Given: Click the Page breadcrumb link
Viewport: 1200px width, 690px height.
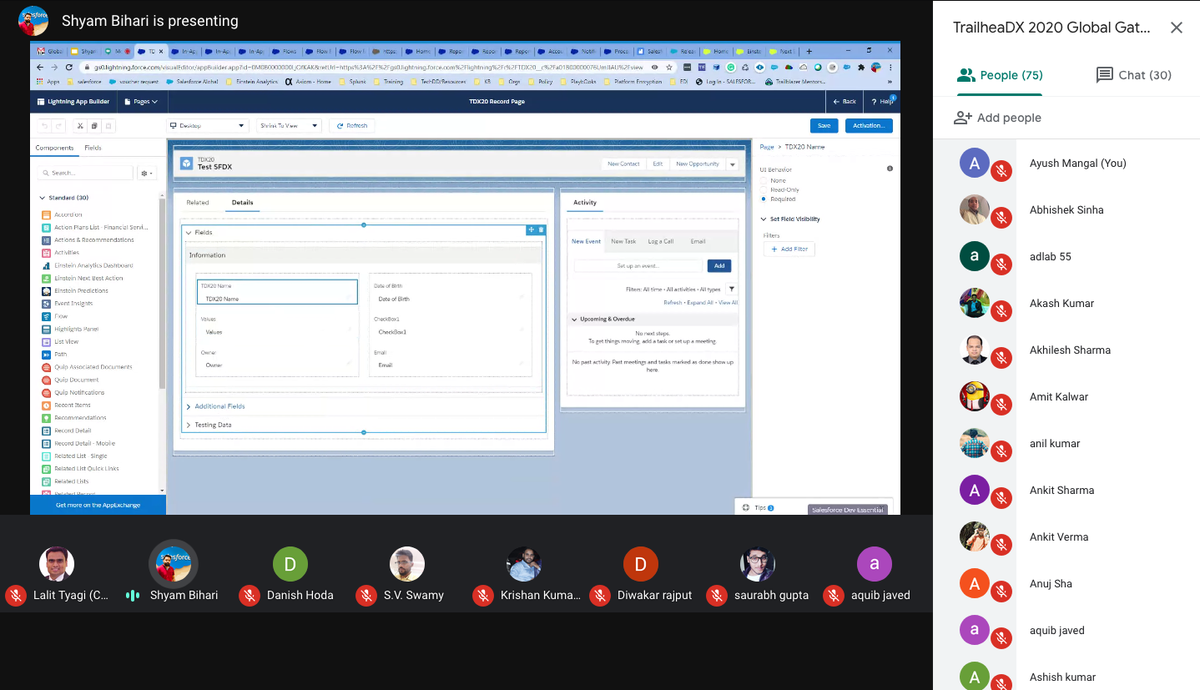Looking at the screenshot, I should [767, 147].
